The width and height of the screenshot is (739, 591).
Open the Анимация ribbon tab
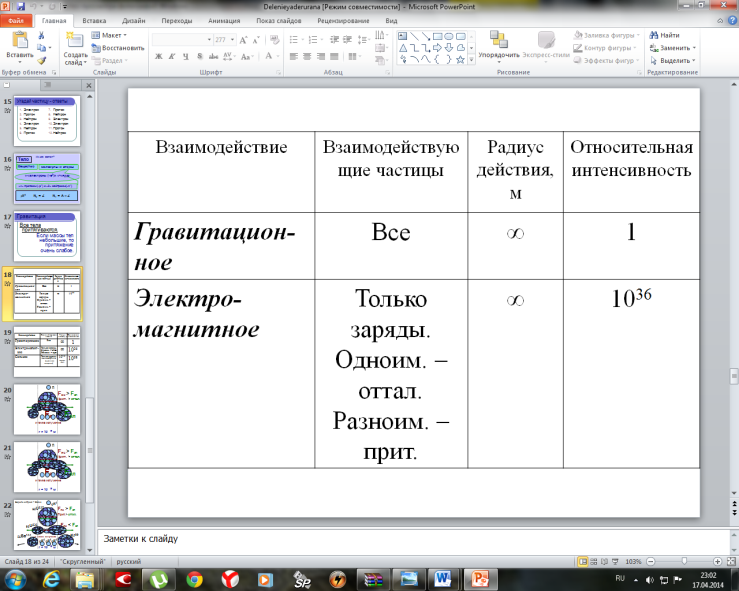pos(224,21)
